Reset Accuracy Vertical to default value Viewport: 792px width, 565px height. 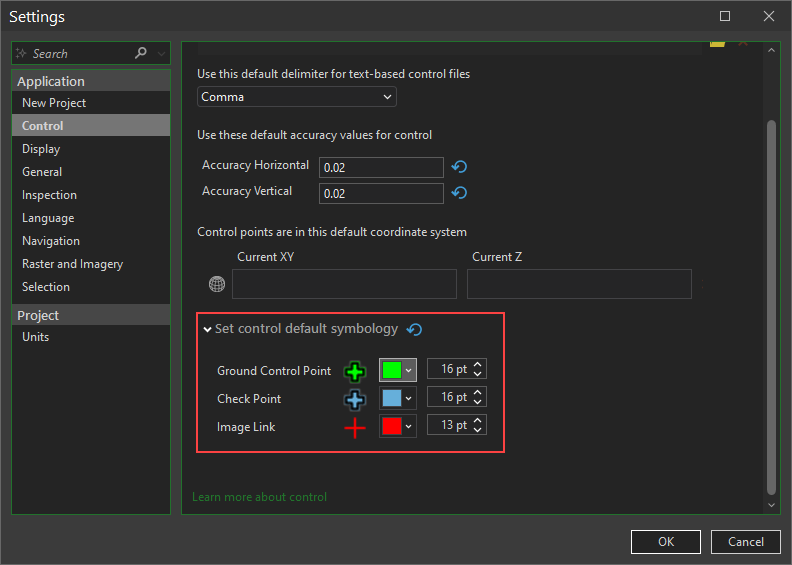(x=459, y=193)
